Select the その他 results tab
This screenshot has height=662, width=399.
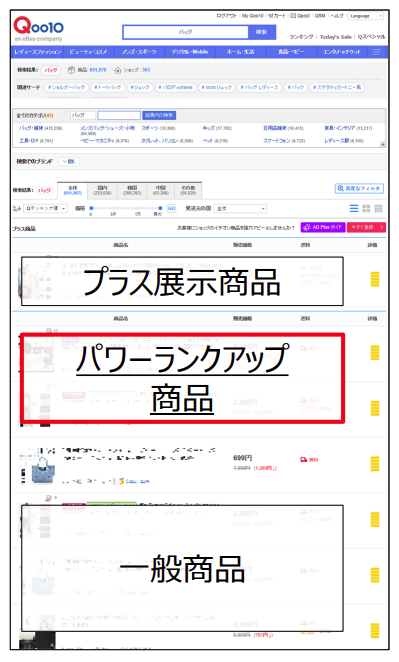tap(188, 190)
